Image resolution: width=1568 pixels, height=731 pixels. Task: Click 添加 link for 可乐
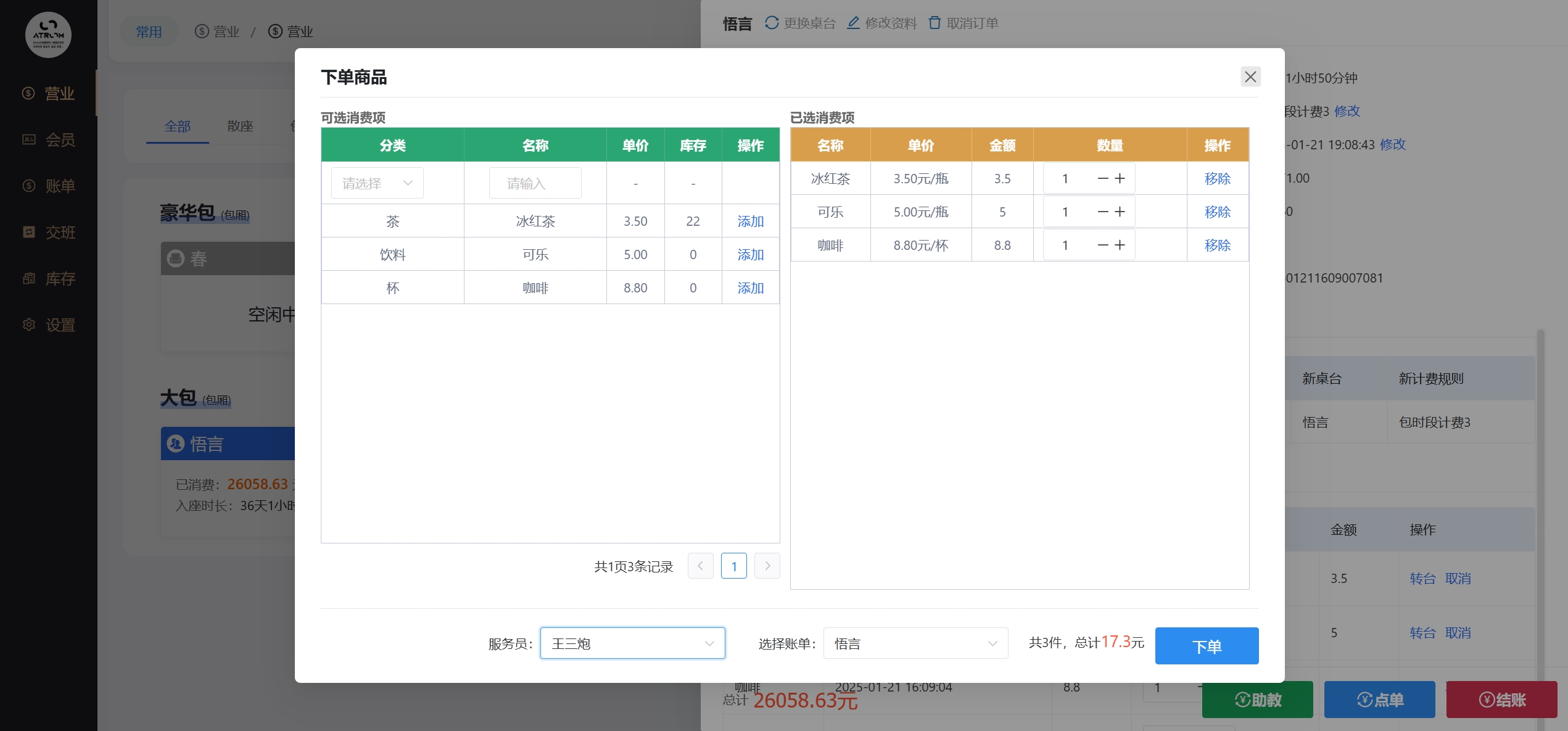coord(750,254)
